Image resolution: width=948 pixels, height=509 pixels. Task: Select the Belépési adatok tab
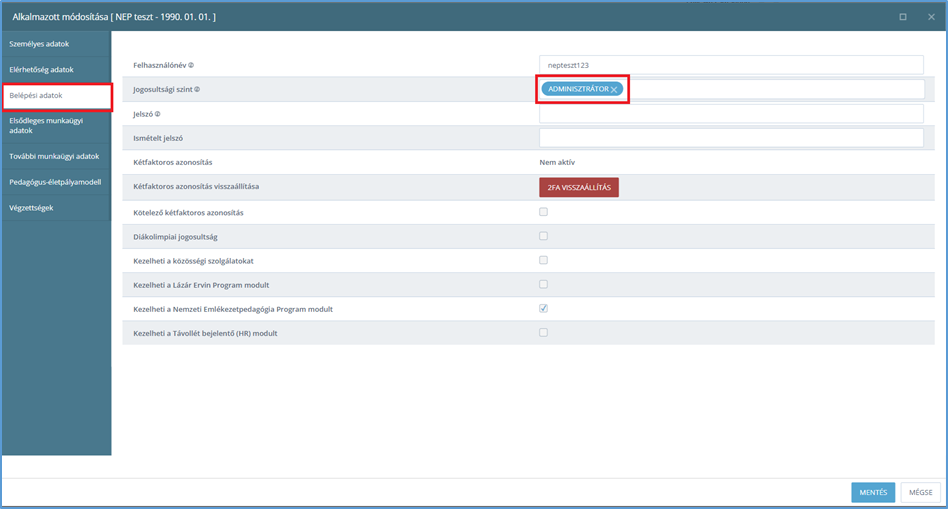coord(56,96)
